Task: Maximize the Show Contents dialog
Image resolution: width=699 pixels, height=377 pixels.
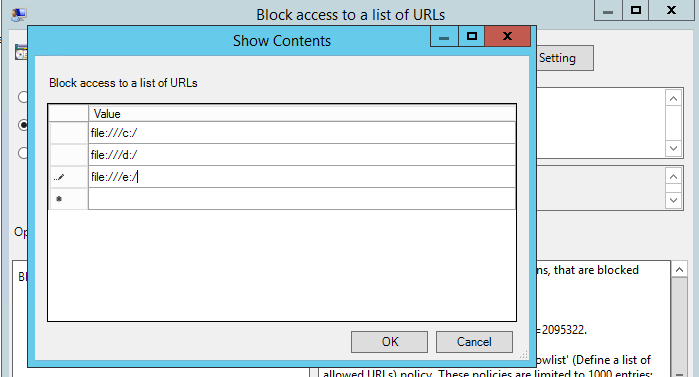Action: [472, 36]
